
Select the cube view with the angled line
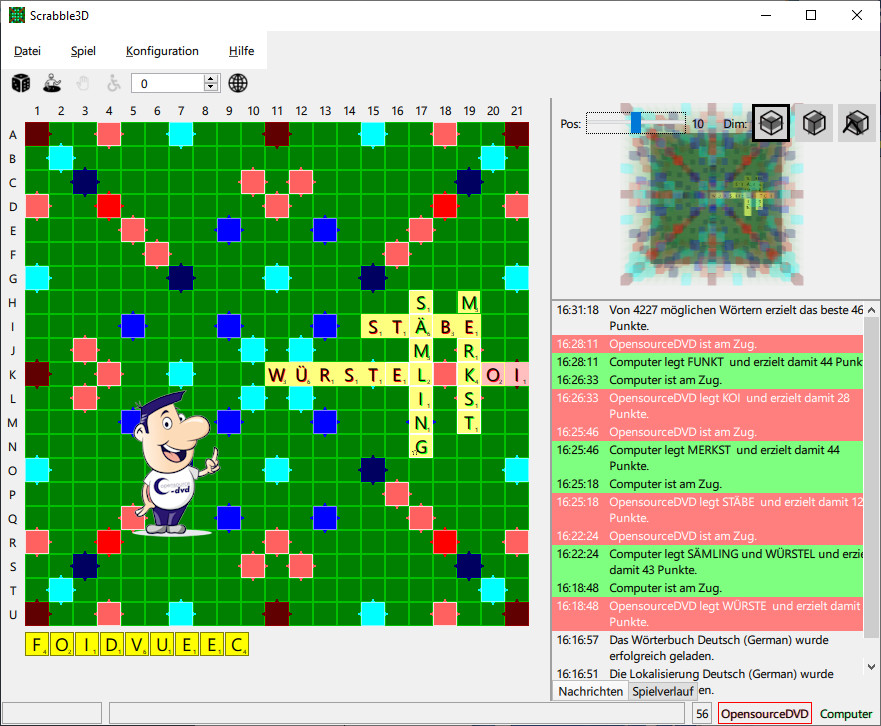point(856,123)
